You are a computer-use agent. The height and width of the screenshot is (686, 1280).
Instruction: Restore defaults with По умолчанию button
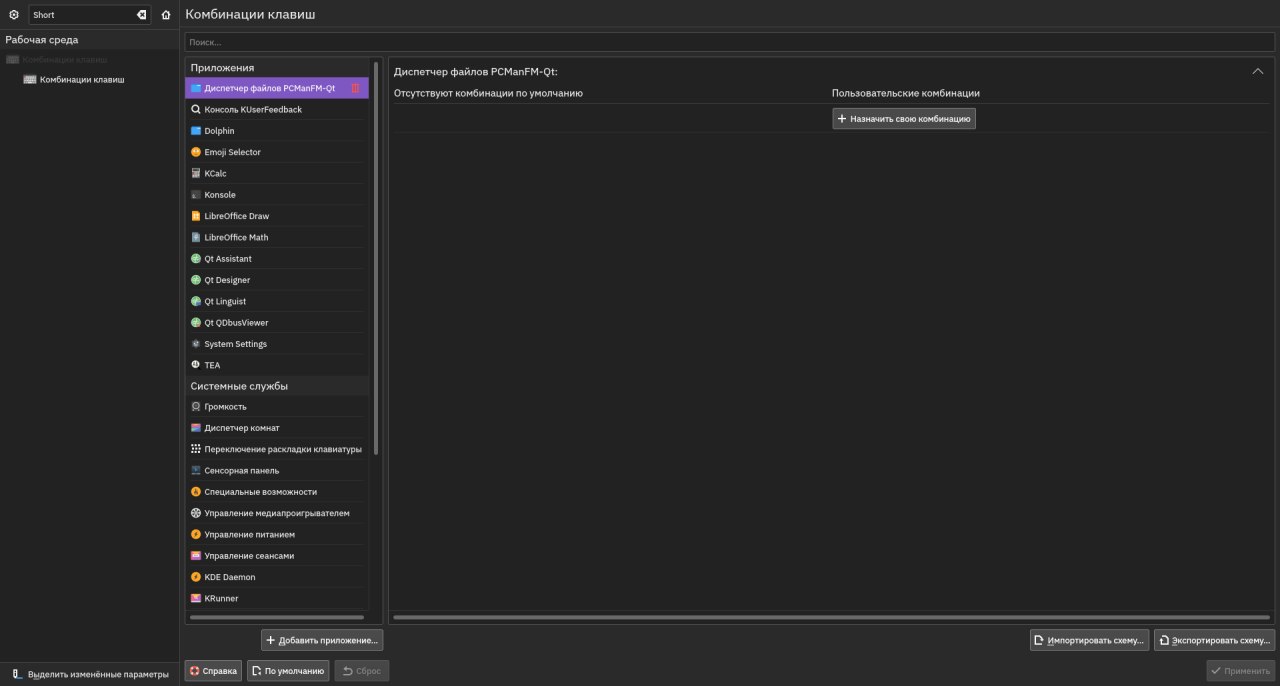coord(288,671)
